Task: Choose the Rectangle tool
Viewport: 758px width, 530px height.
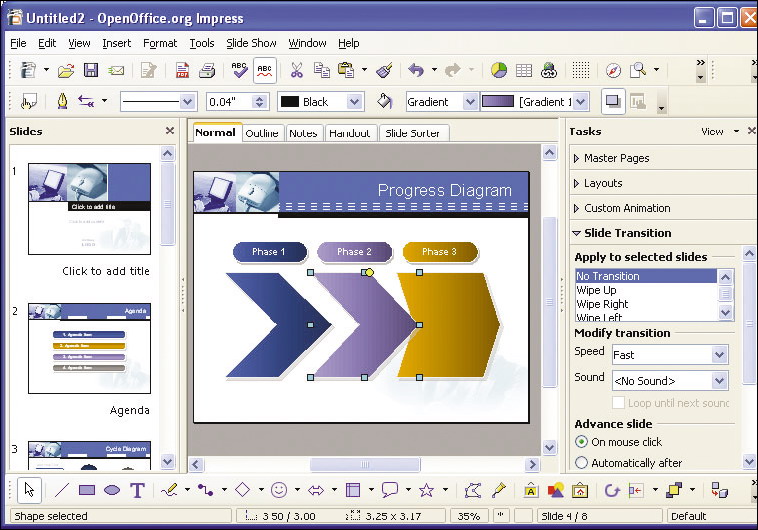Action: point(87,490)
